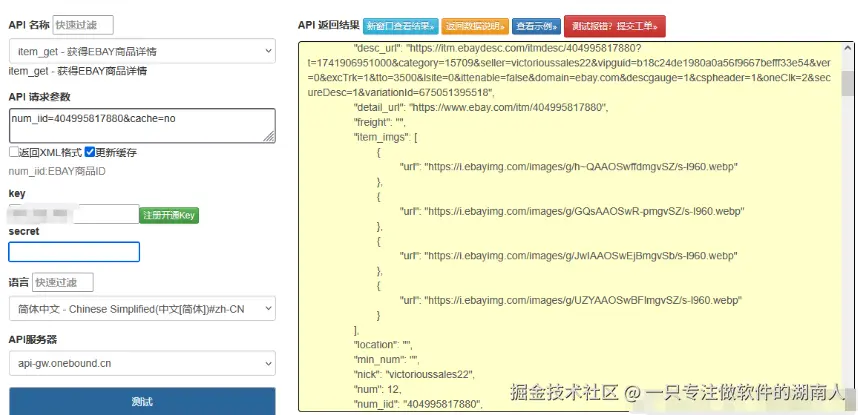Click the 语言 快速过滤 filter field

(63, 283)
